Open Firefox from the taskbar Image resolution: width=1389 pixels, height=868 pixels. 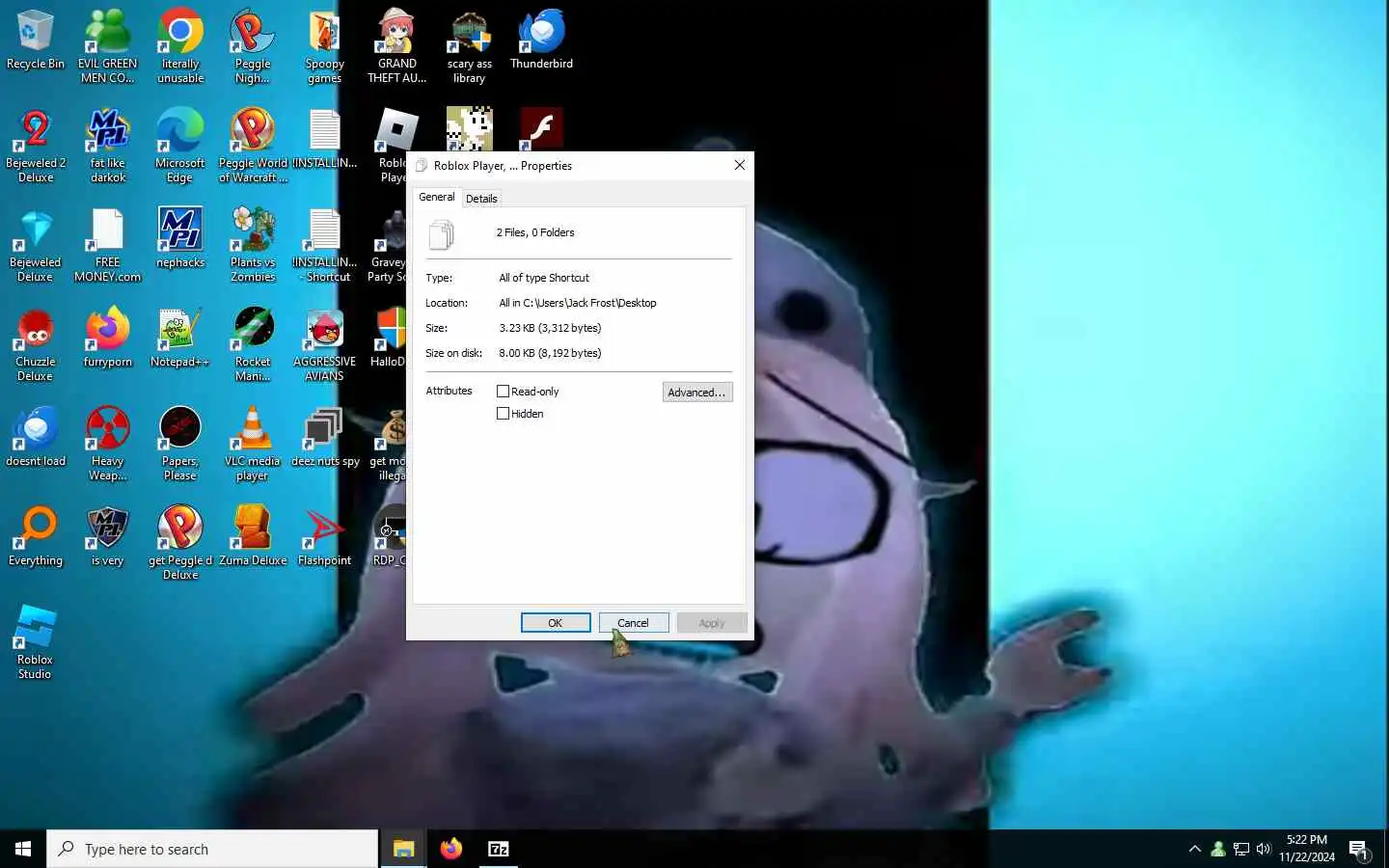pyautogui.click(x=450, y=849)
